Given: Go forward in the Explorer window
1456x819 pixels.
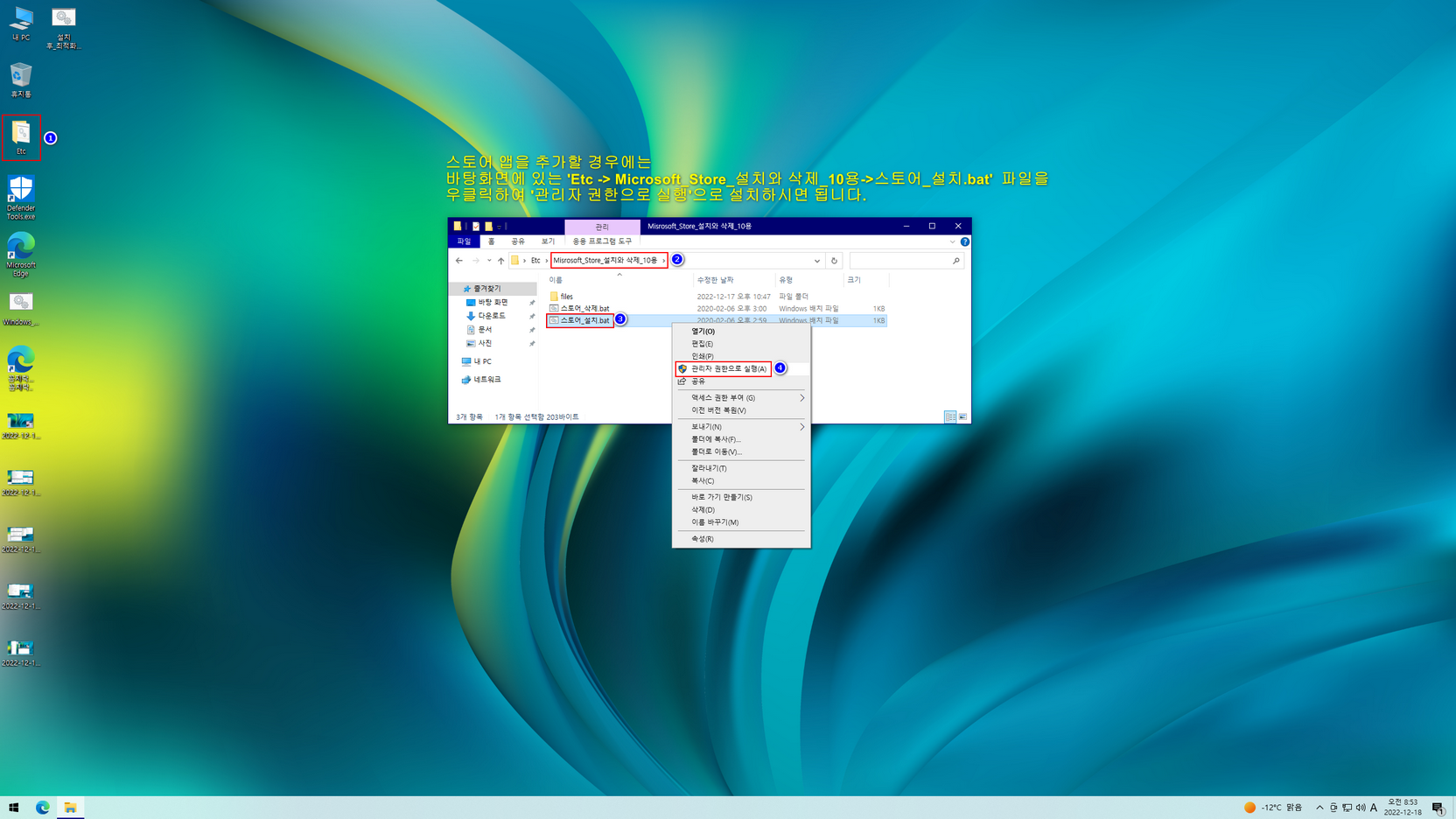Looking at the screenshot, I should click(476, 261).
